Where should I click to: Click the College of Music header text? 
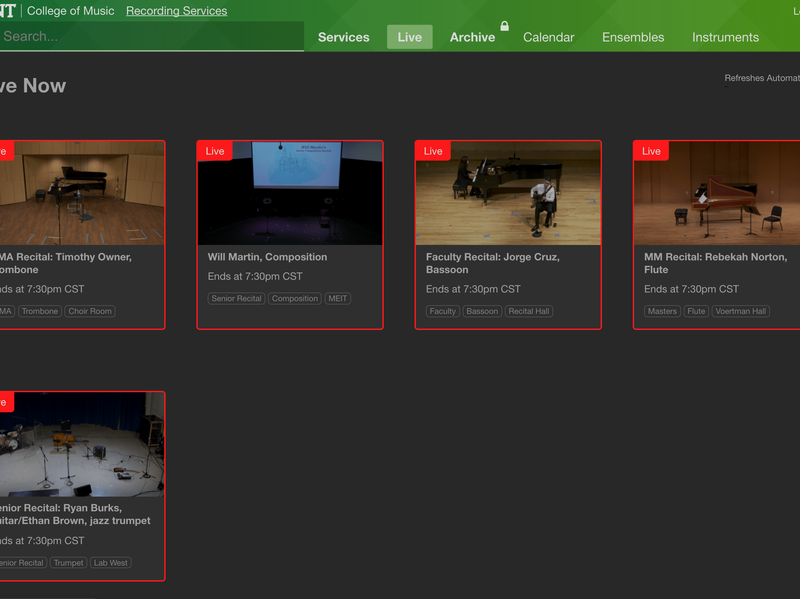click(70, 11)
